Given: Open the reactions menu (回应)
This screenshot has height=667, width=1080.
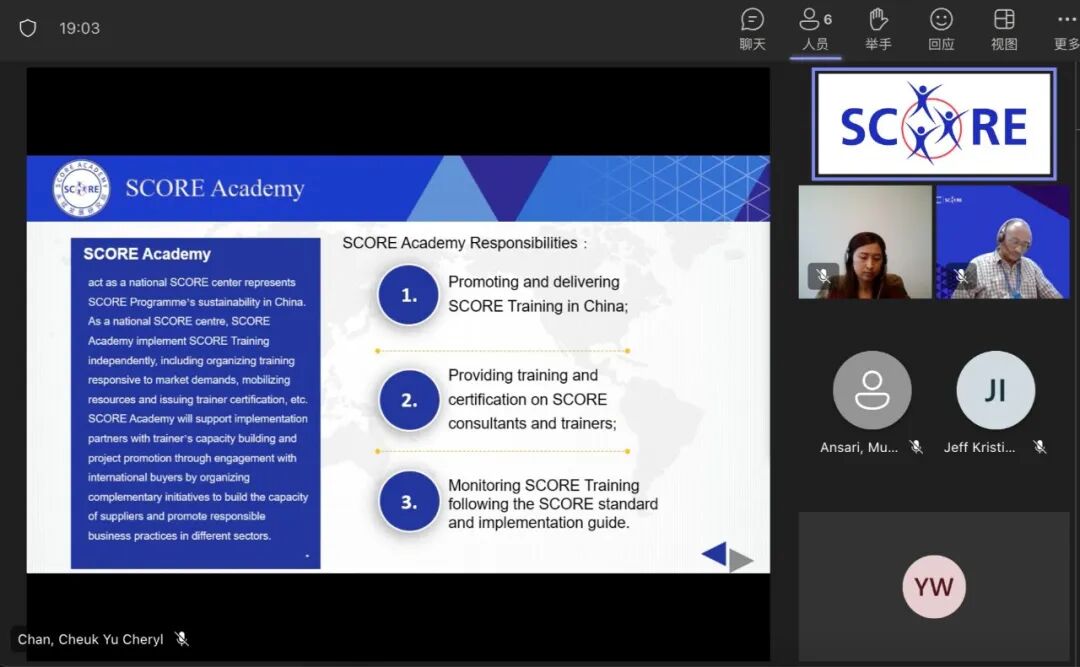Looking at the screenshot, I should coord(941,29).
